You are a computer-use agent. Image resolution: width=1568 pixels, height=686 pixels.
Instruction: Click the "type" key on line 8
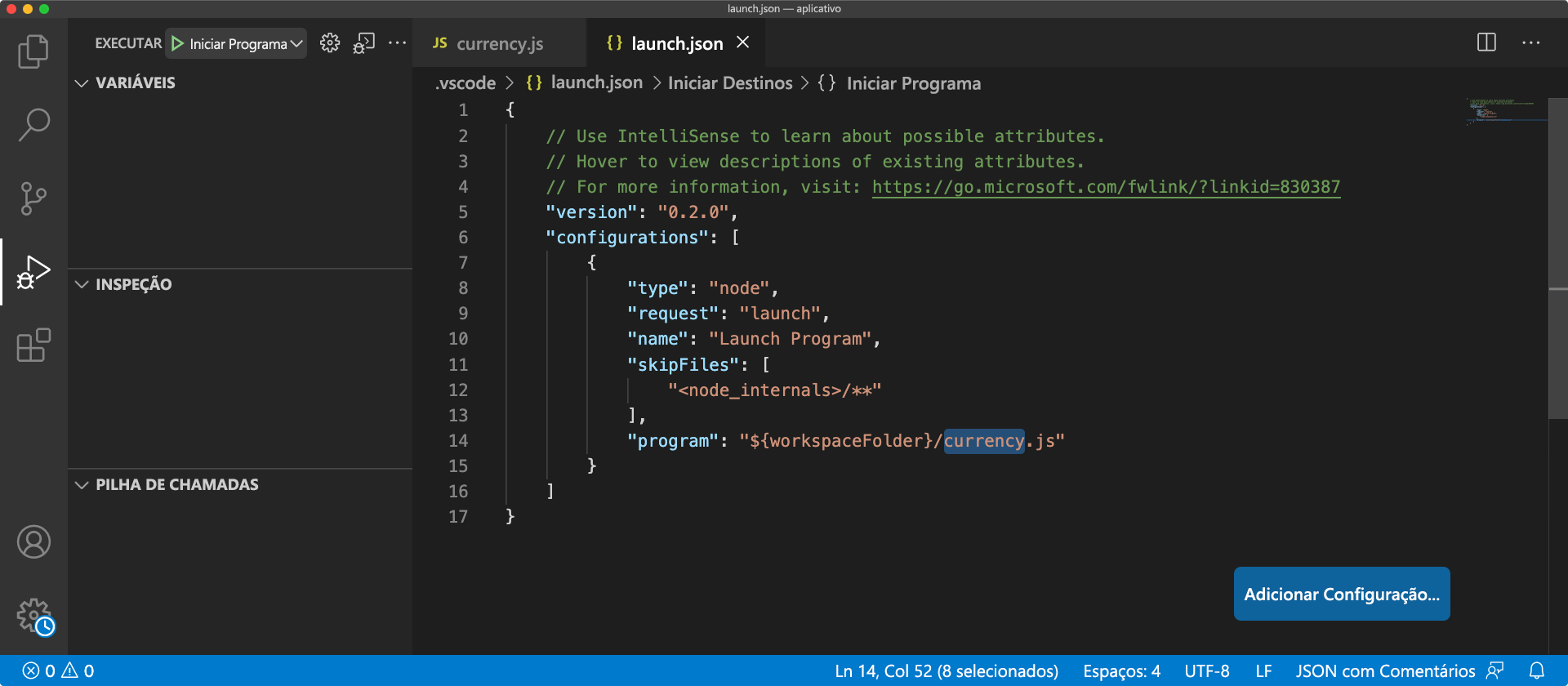[x=658, y=288]
